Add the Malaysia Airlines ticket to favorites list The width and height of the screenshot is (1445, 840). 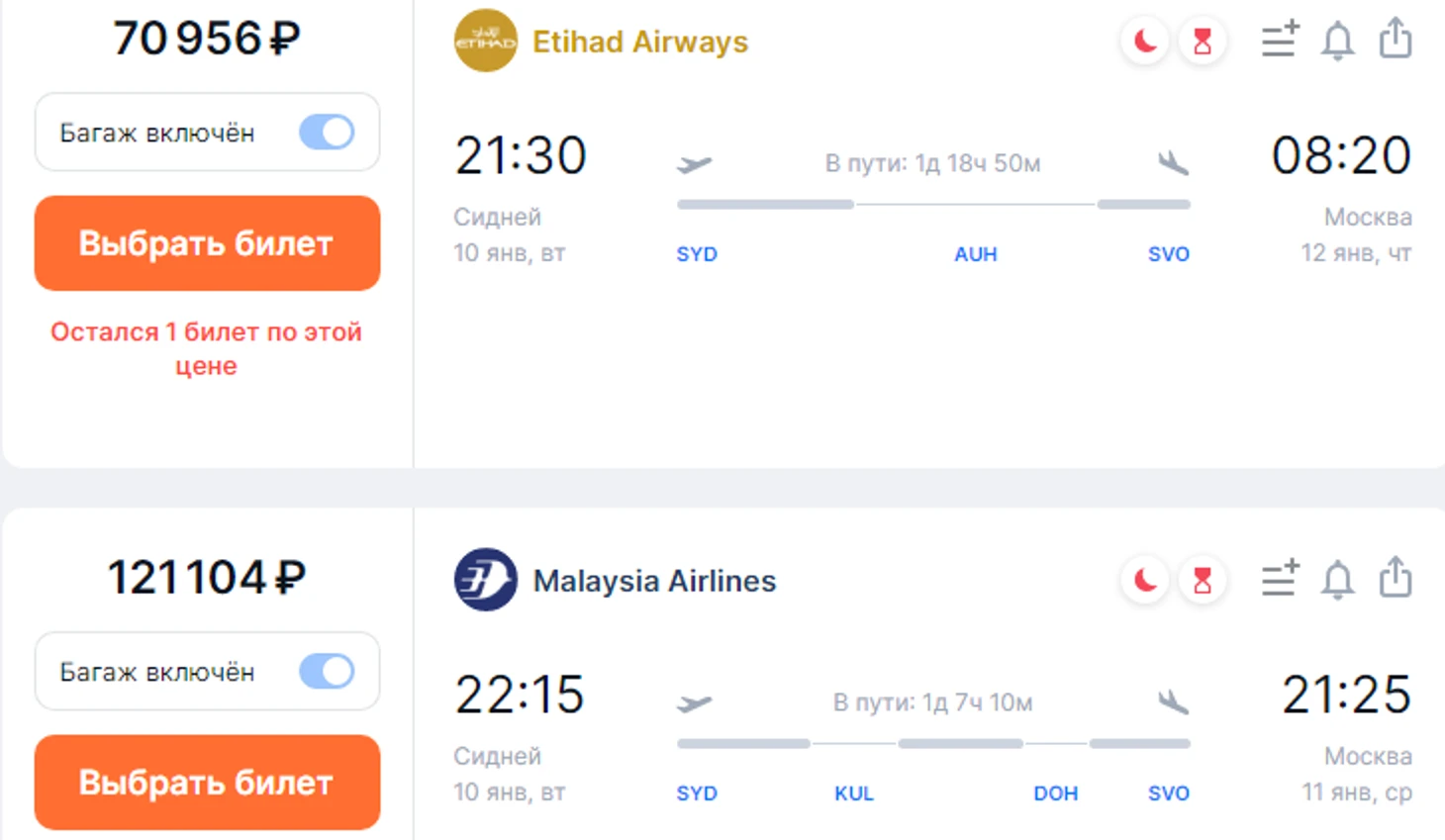(1280, 578)
